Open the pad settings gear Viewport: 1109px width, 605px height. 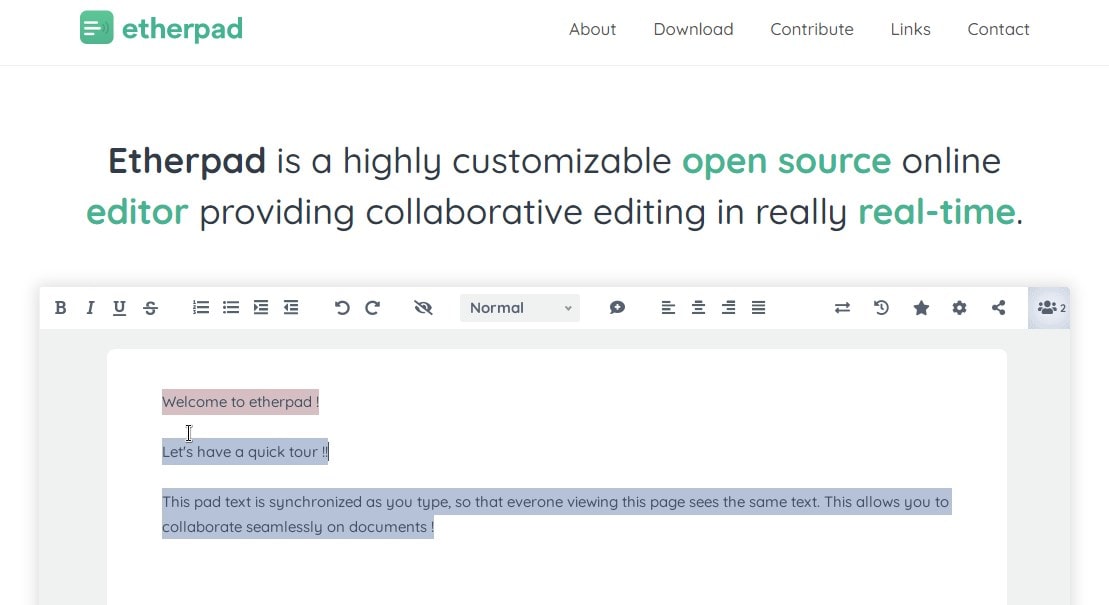click(x=959, y=307)
